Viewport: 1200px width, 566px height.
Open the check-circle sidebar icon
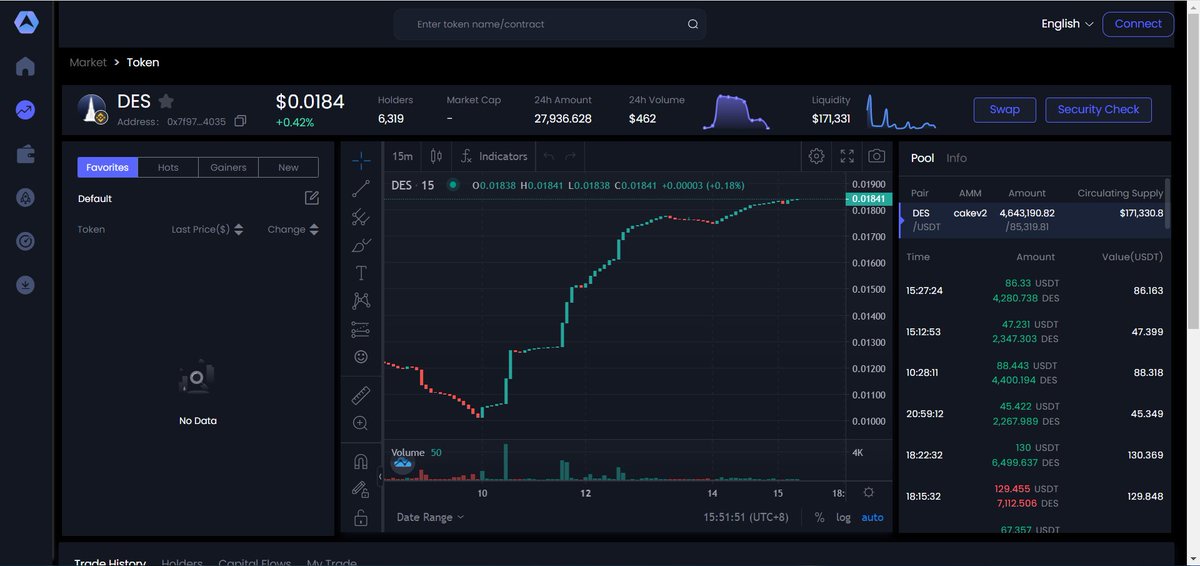point(25,241)
